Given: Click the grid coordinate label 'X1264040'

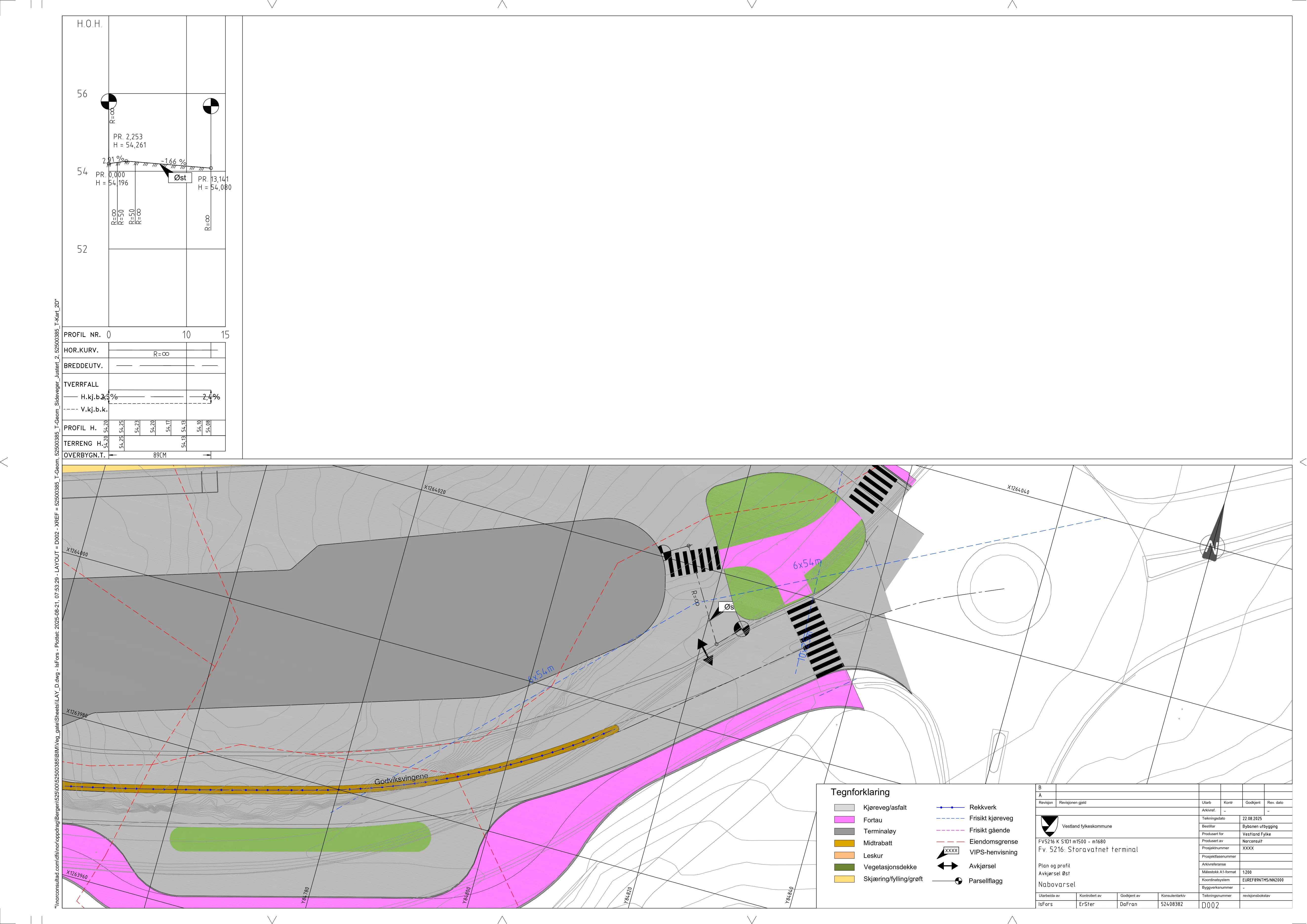Looking at the screenshot, I should click(x=1018, y=489).
